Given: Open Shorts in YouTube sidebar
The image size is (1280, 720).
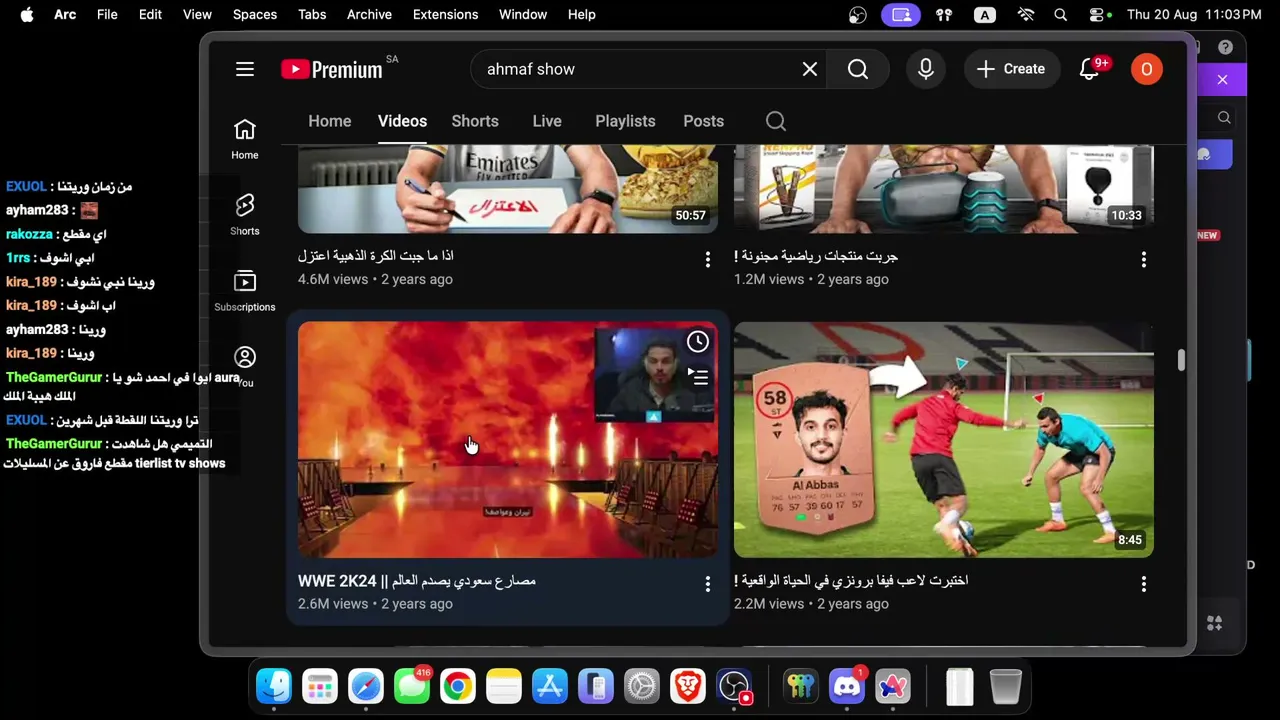Looking at the screenshot, I should click(x=245, y=215).
